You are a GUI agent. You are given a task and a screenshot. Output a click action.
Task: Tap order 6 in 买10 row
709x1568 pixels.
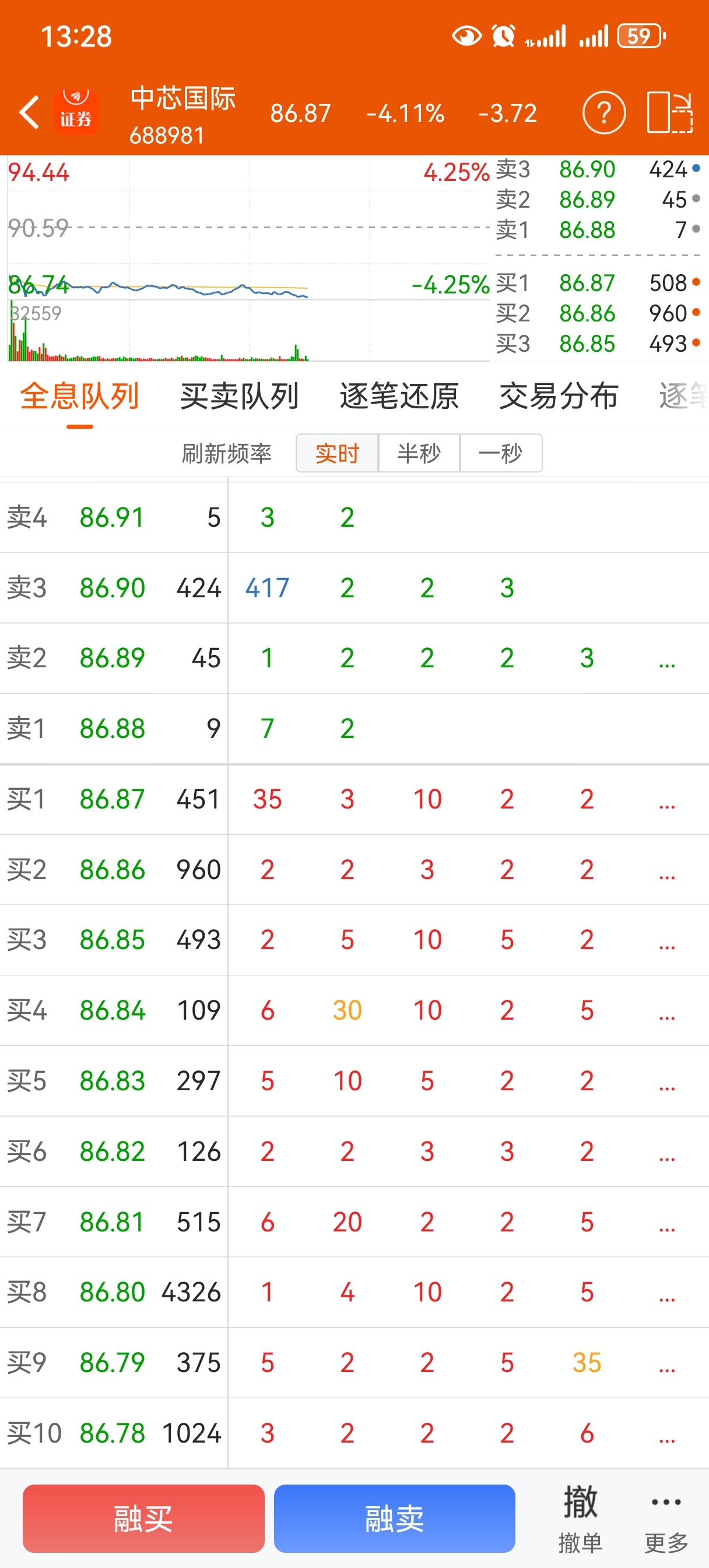[587, 1433]
